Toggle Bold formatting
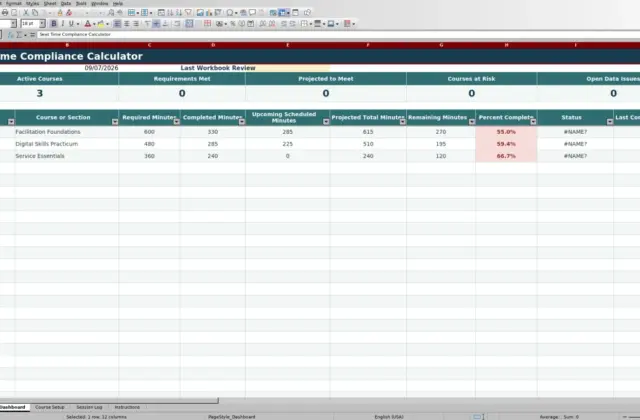 (54, 24)
